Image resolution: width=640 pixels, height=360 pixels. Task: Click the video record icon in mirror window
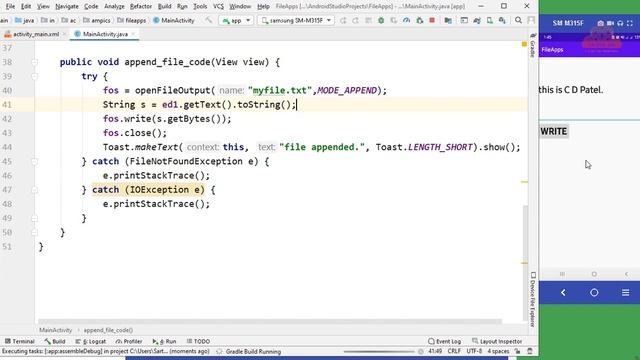point(610,23)
